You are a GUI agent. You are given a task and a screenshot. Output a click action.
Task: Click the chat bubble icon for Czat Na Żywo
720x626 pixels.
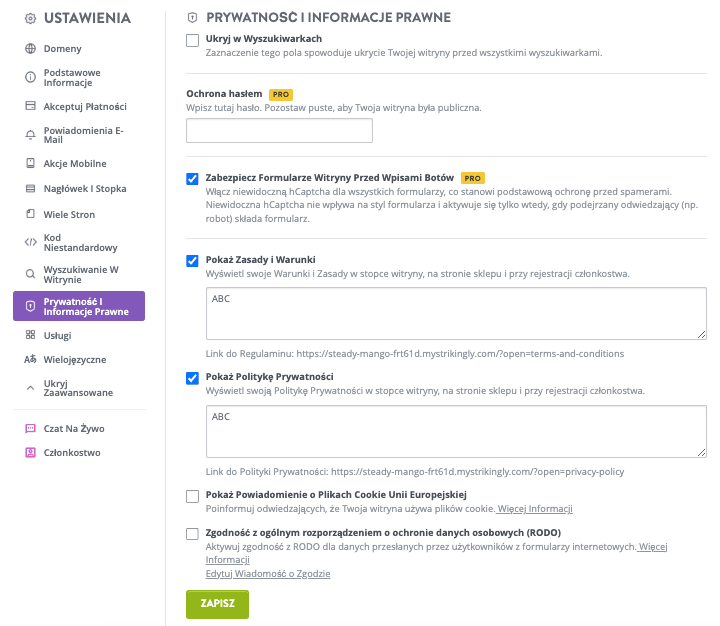[x=30, y=428]
